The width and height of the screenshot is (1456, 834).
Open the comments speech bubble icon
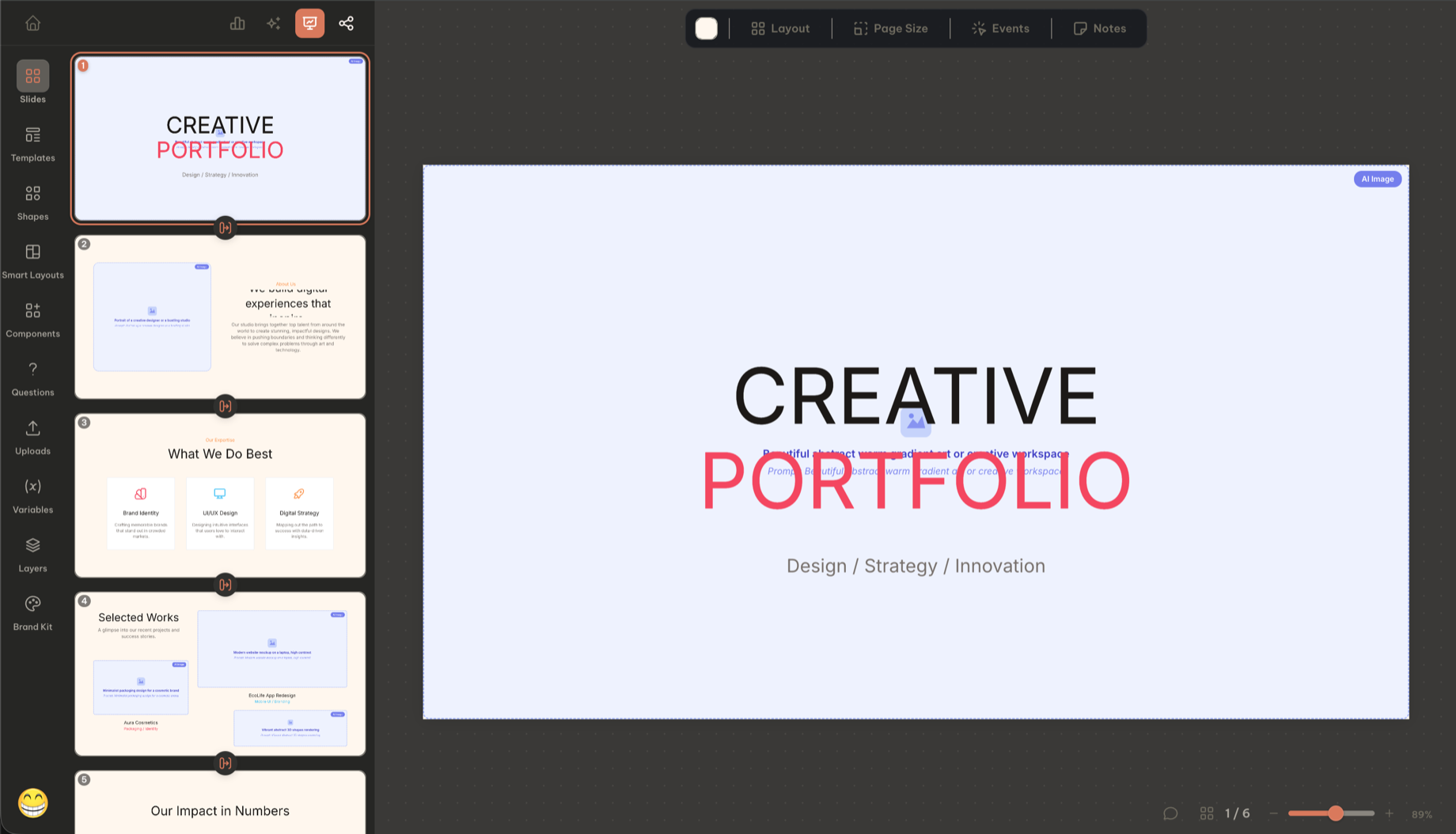point(1170,813)
